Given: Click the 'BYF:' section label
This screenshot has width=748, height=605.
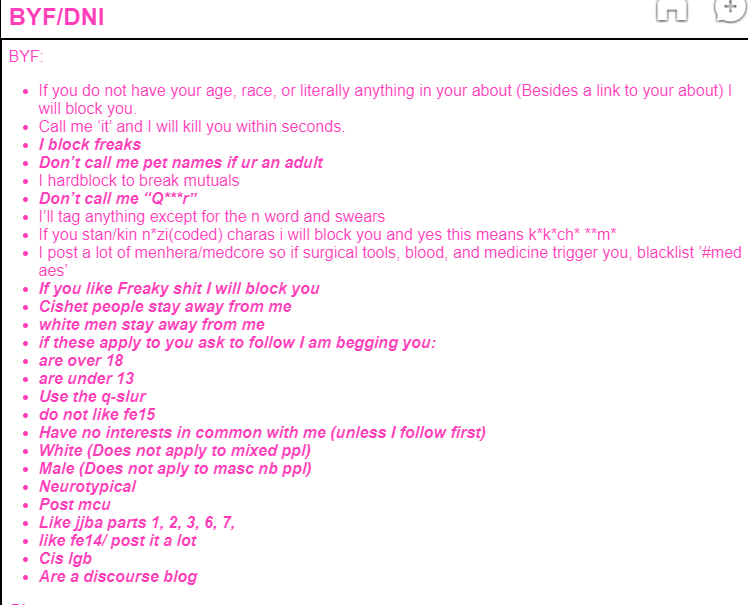Looking at the screenshot, I should (26, 56).
